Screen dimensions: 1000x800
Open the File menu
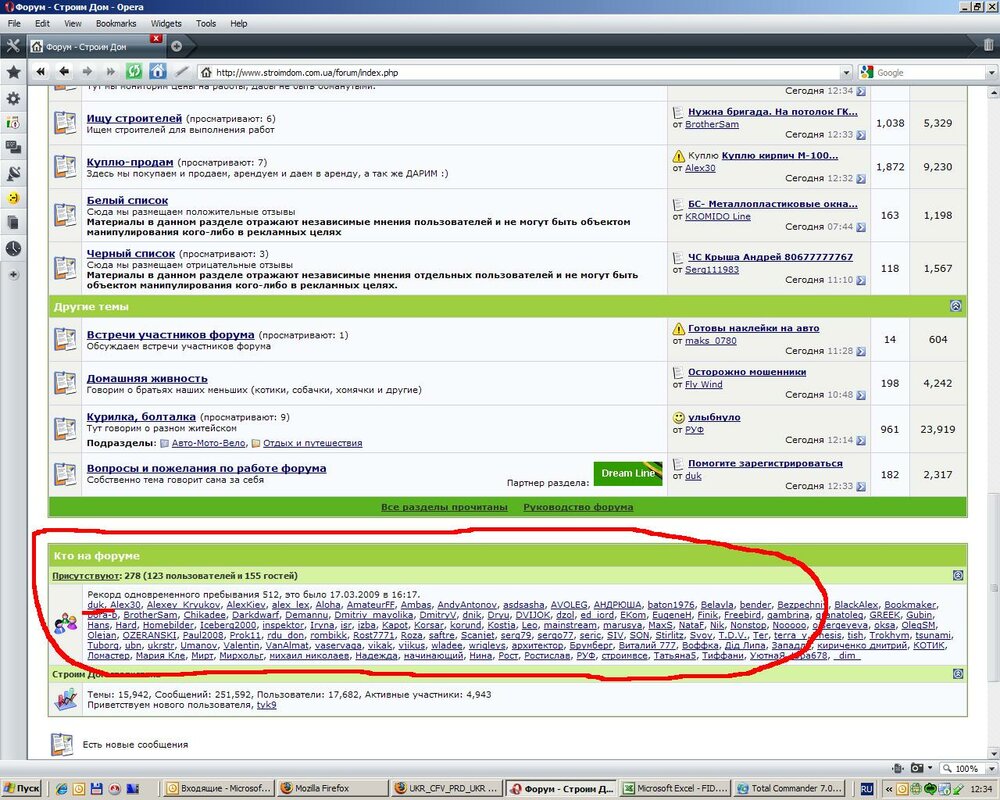[x=14, y=24]
